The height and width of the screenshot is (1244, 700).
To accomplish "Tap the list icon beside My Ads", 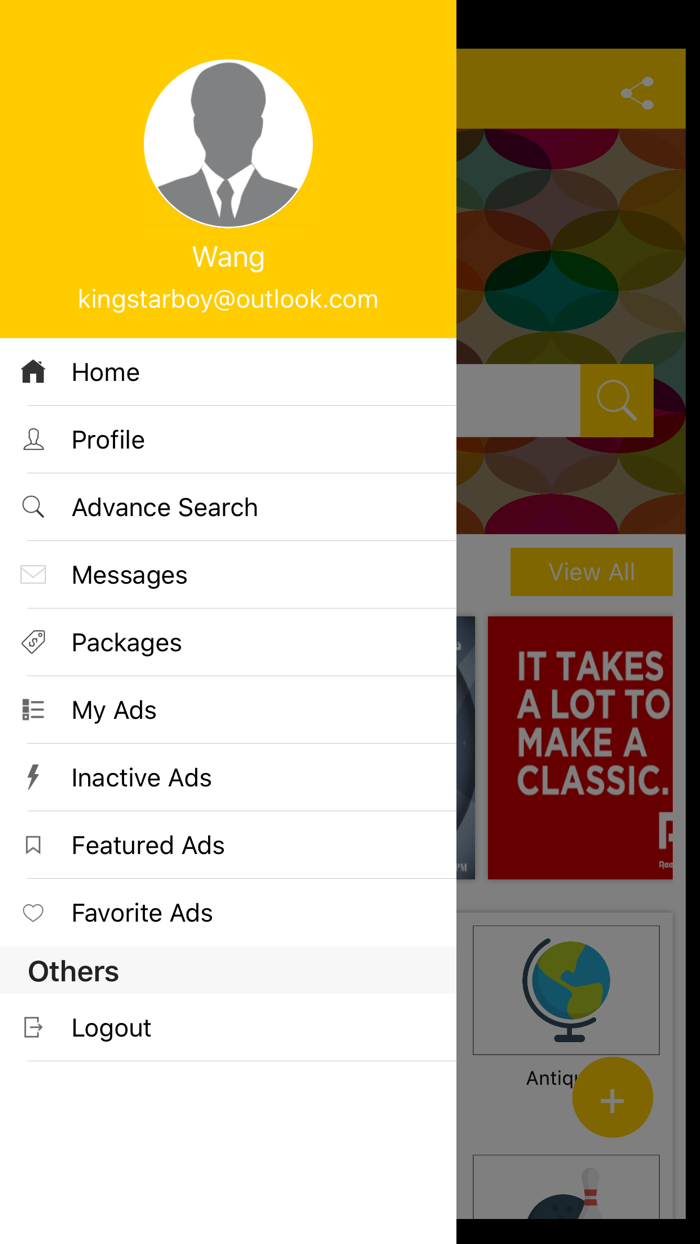I will pyautogui.click(x=33, y=710).
